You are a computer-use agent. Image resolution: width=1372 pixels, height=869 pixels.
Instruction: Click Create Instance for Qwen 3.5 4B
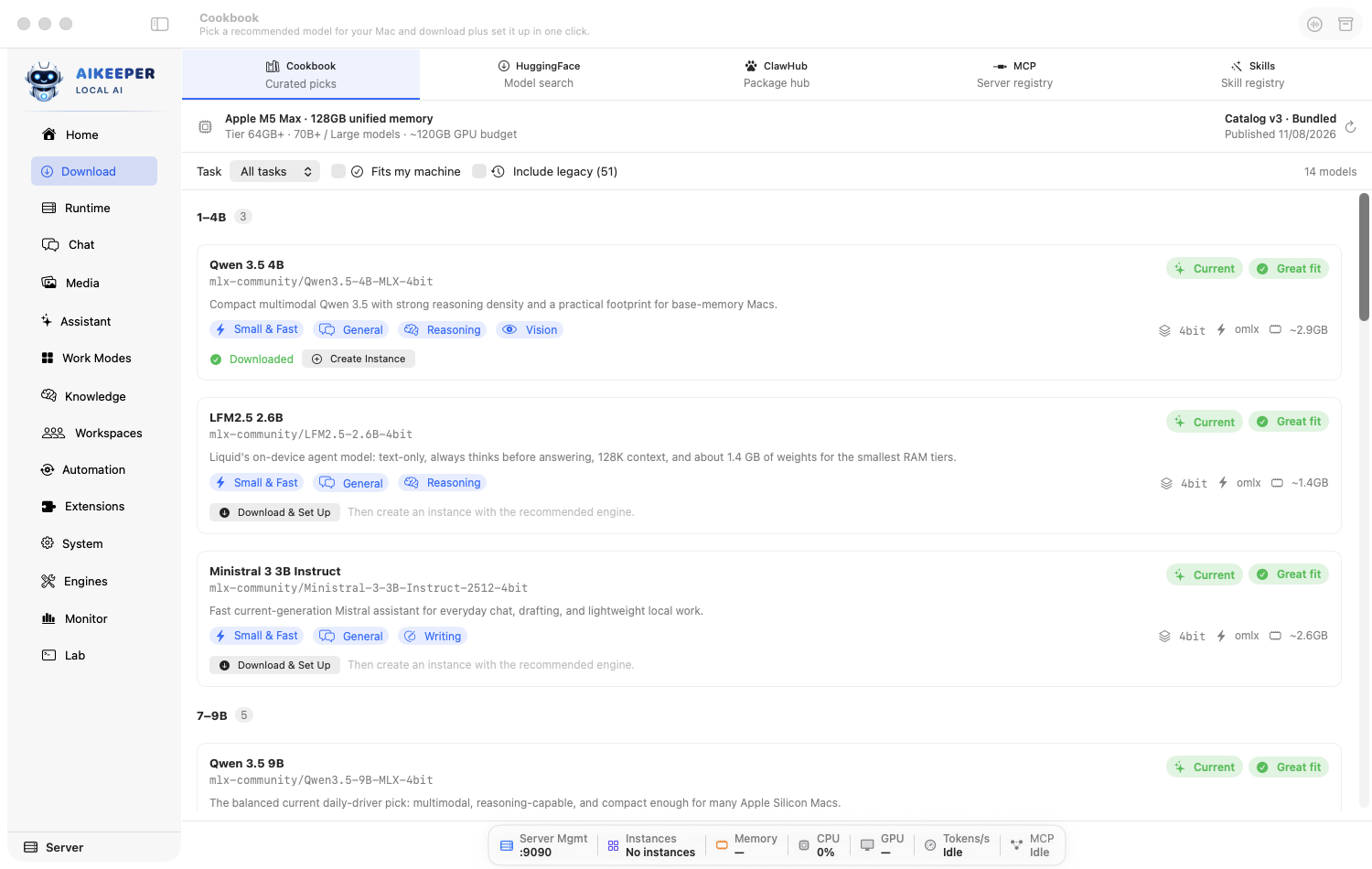pos(359,359)
